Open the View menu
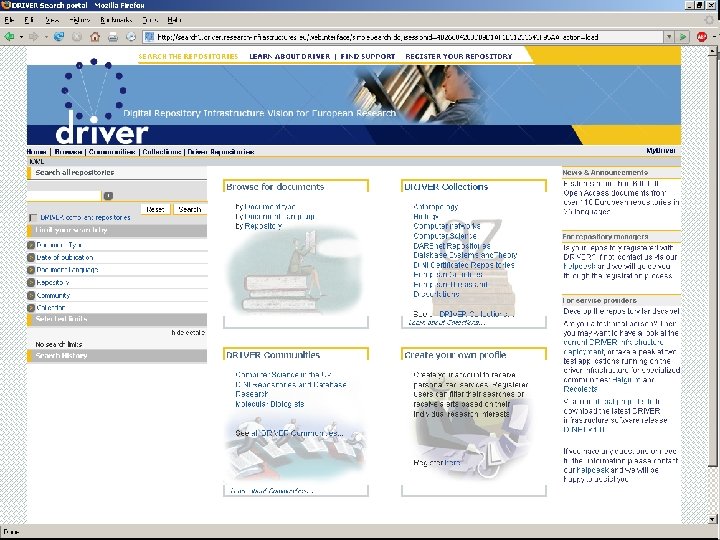The image size is (720, 540). pyautogui.click(x=52, y=20)
